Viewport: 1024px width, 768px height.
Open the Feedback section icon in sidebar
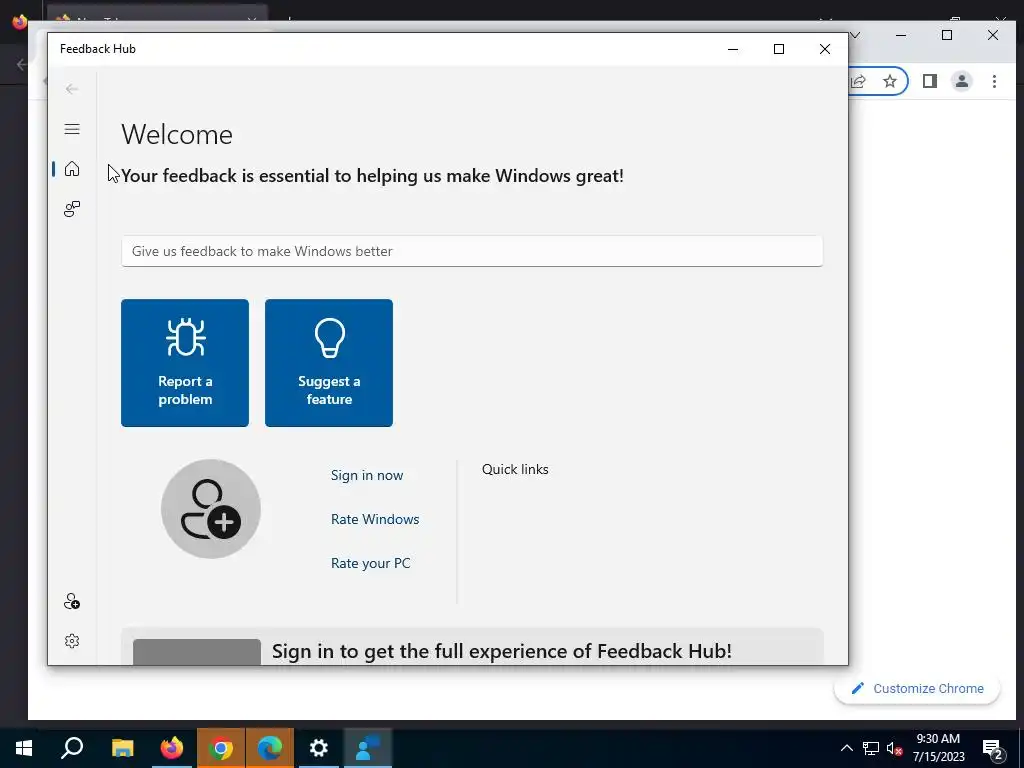72,209
